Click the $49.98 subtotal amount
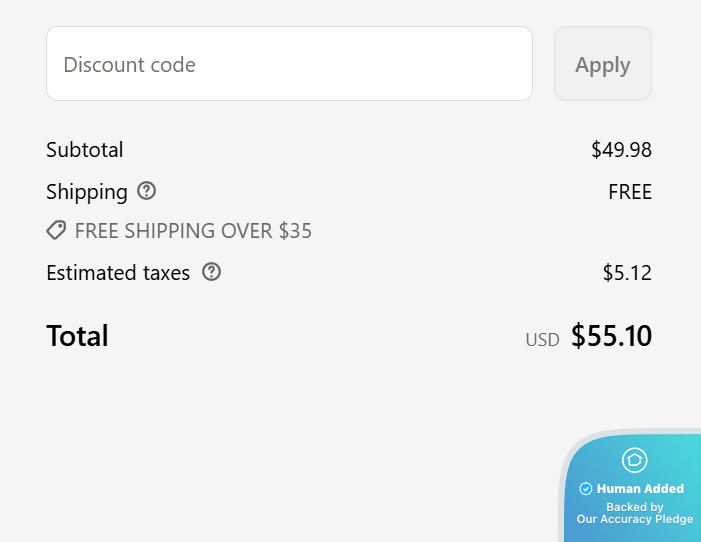This screenshot has height=542, width=701. click(621, 150)
